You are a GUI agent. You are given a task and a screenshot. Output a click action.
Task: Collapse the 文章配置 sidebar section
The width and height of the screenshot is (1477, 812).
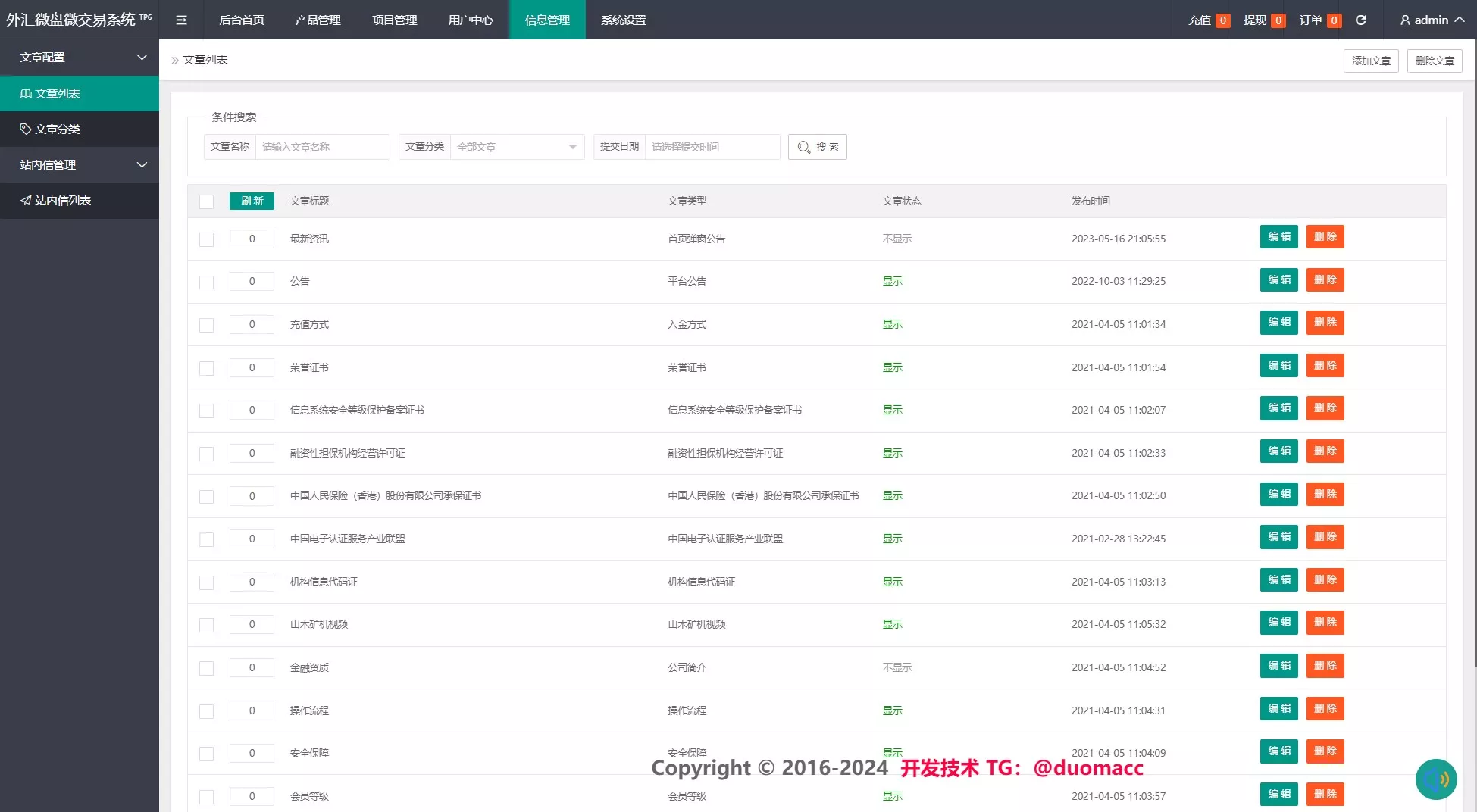(80, 58)
